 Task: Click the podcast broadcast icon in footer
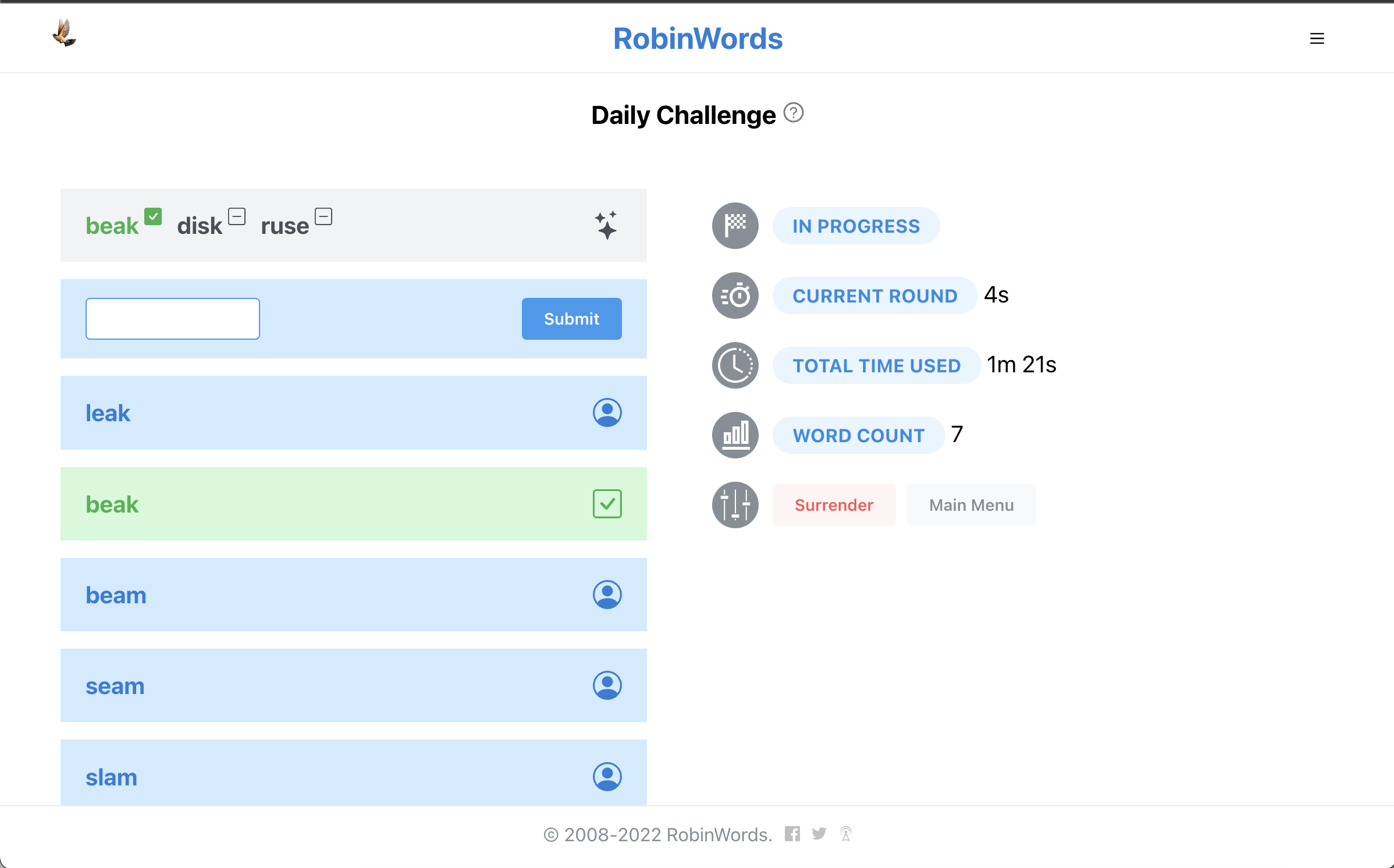click(x=846, y=834)
